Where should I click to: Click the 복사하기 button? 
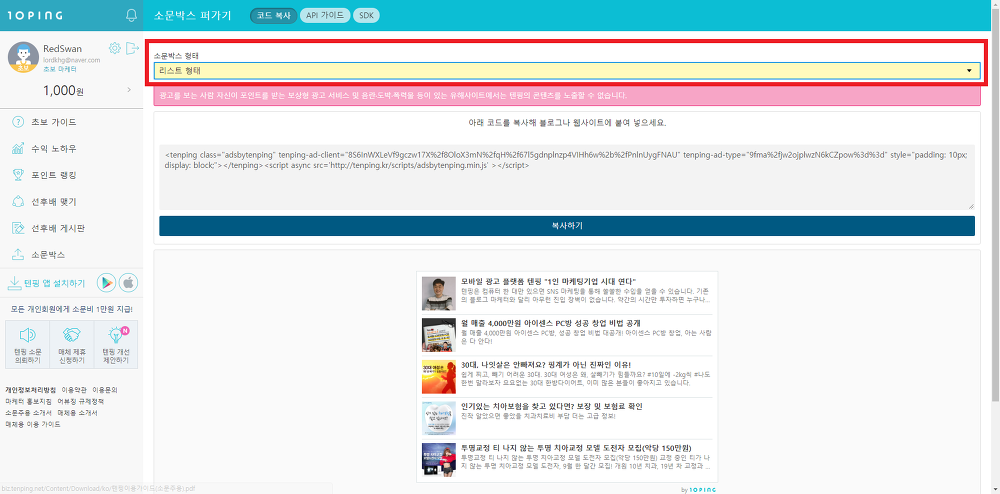(567, 226)
